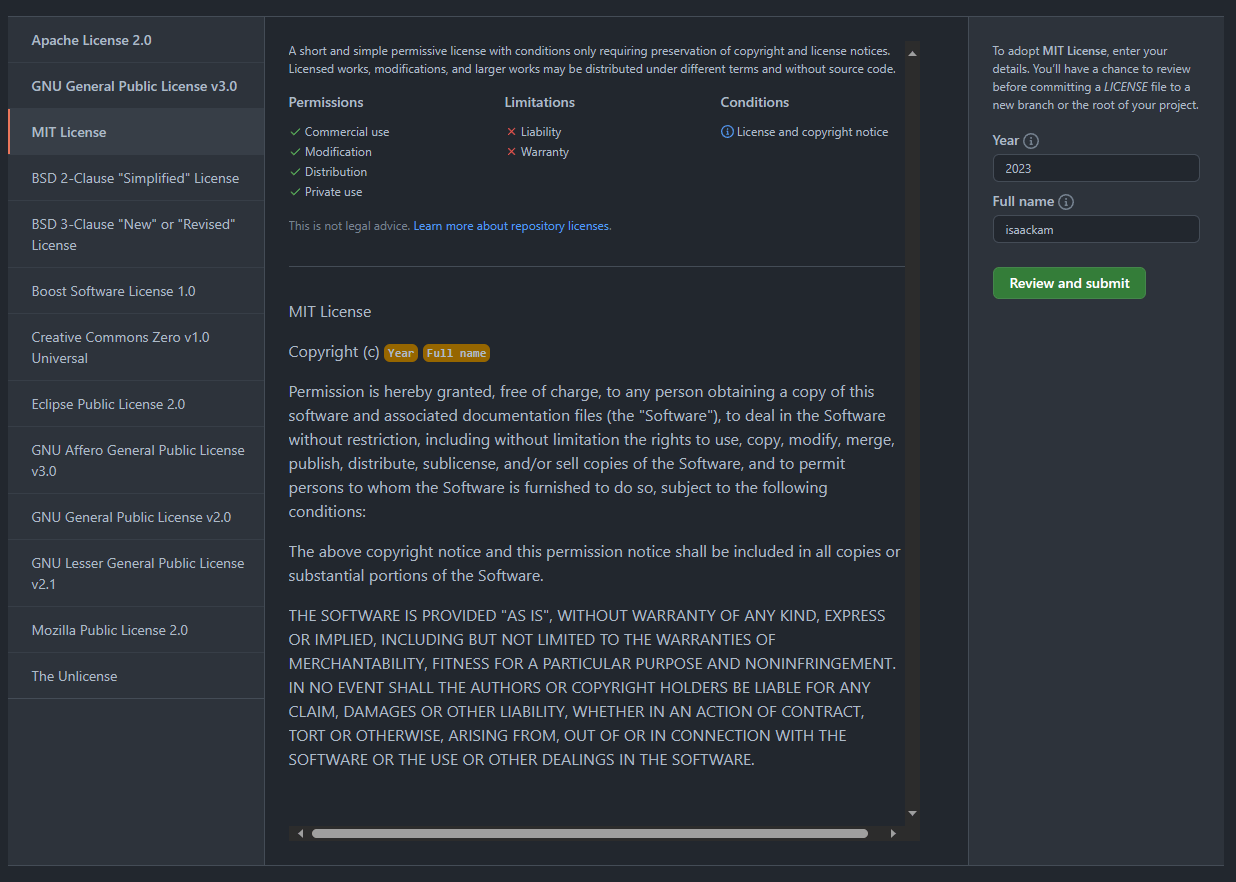Click the info icon next to Year
The image size is (1236, 882).
[x=1031, y=141]
